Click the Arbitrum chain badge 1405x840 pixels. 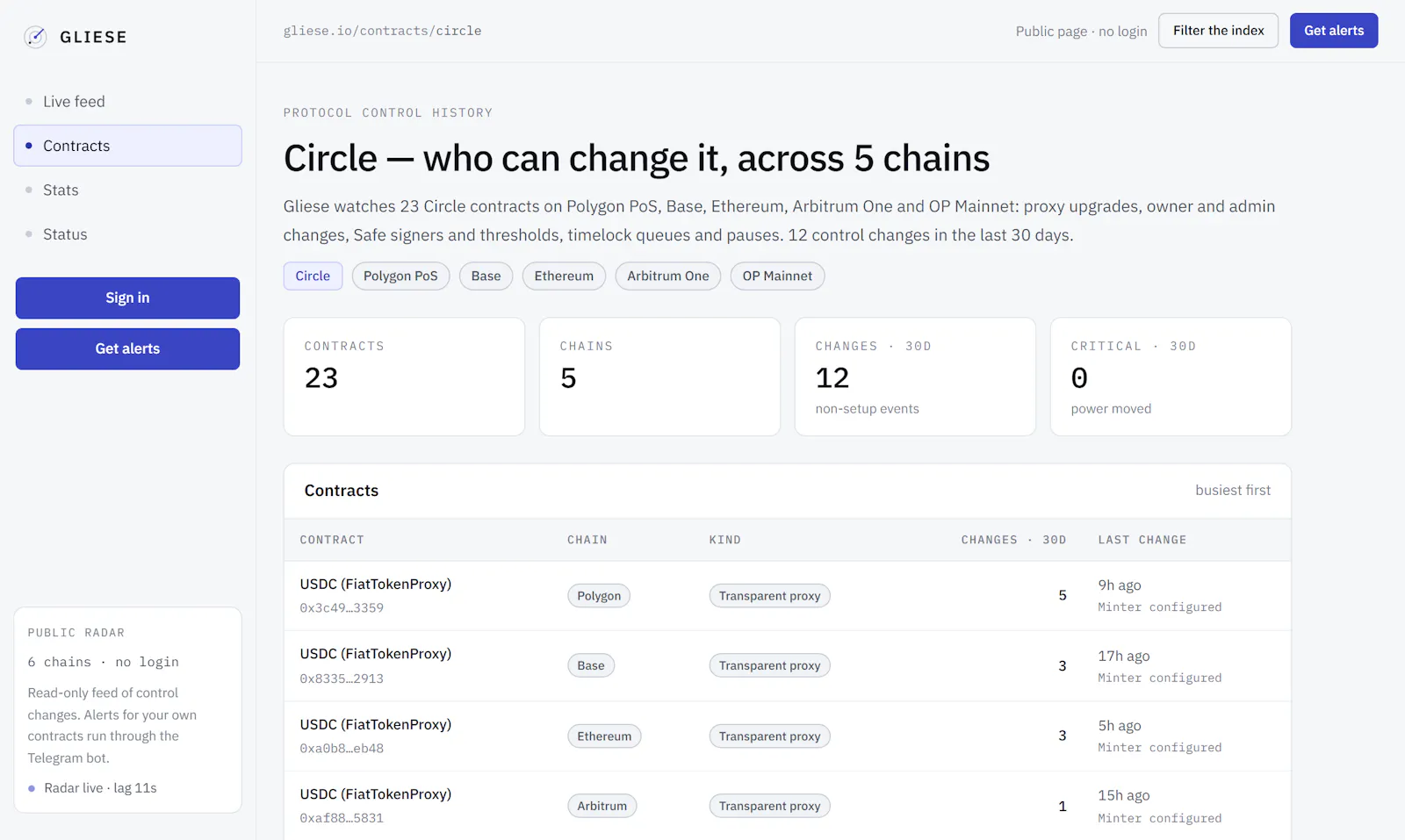click(602, 806)
